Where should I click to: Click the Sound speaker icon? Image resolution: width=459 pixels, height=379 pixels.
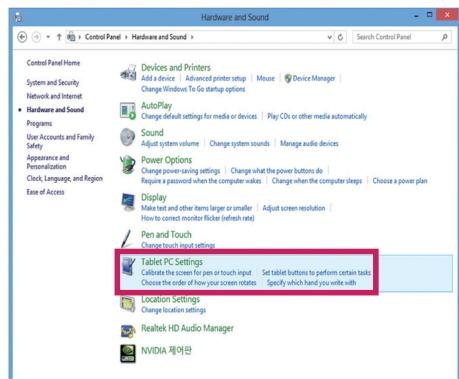click(x=128, y=137)
